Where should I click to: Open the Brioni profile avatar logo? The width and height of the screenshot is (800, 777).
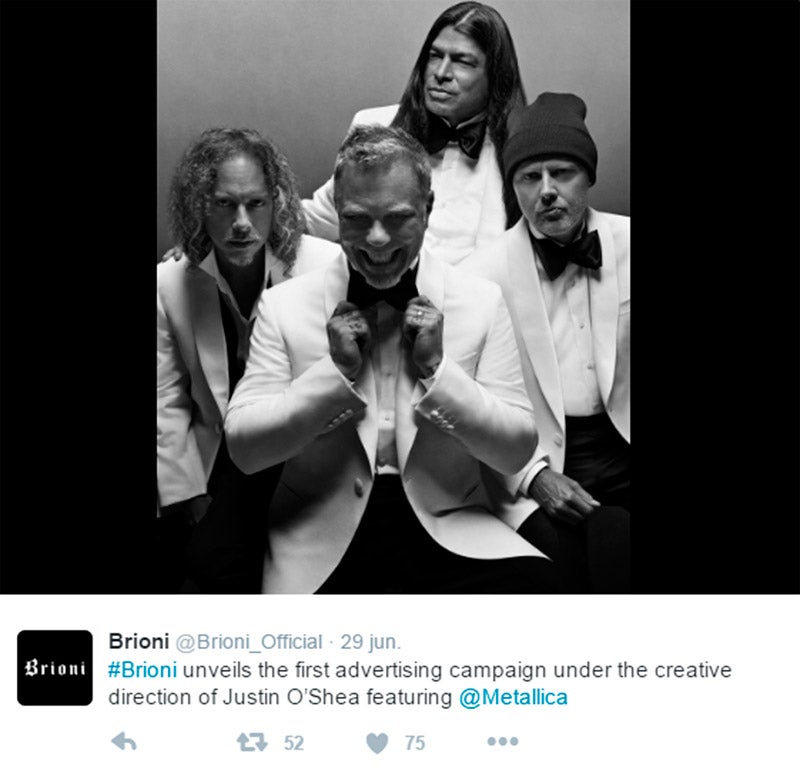point(55,668)
